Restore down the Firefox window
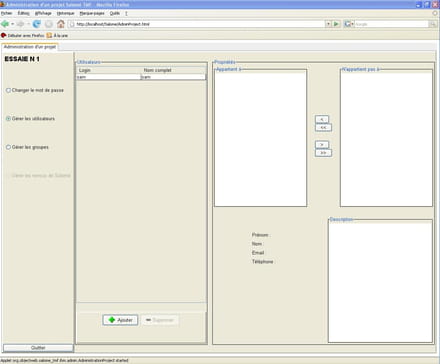Screen dimensions: 440x364 click(x=427, y=5)
